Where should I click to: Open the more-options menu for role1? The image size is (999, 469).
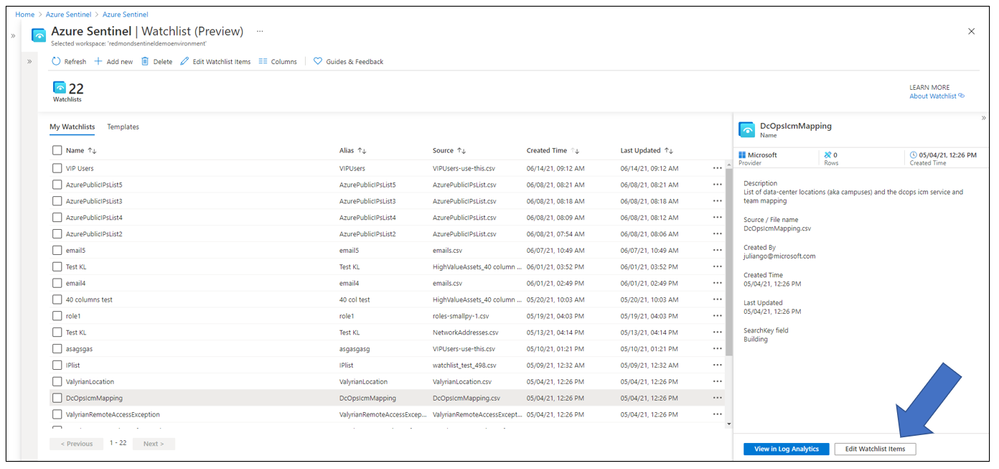tap(718, 316)
